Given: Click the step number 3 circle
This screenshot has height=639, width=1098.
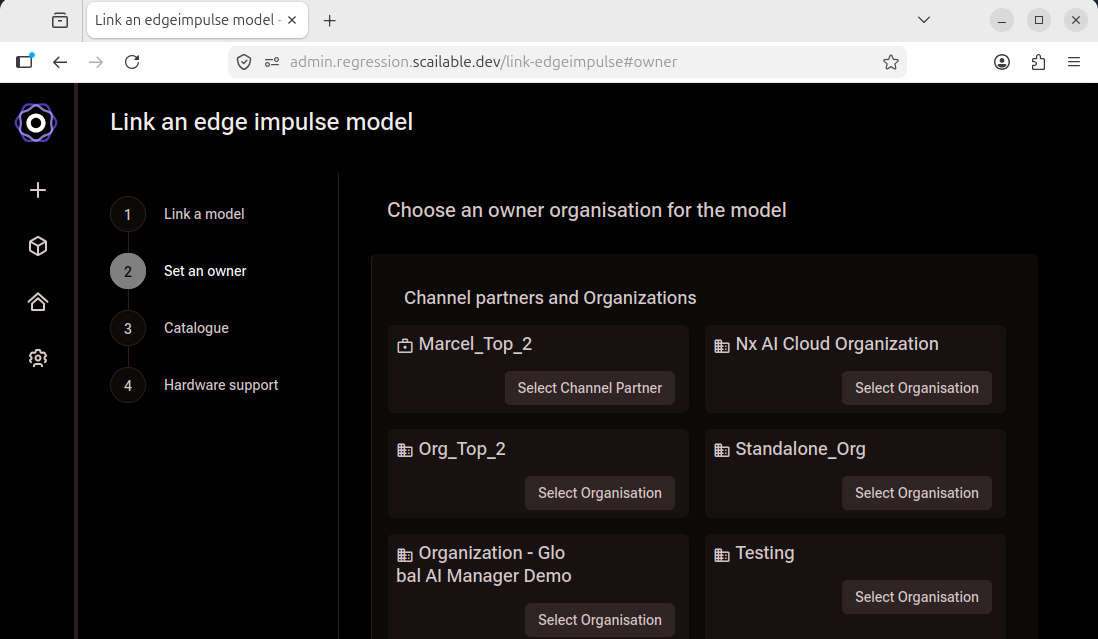Looking at the screenshot, I should 127,328.
